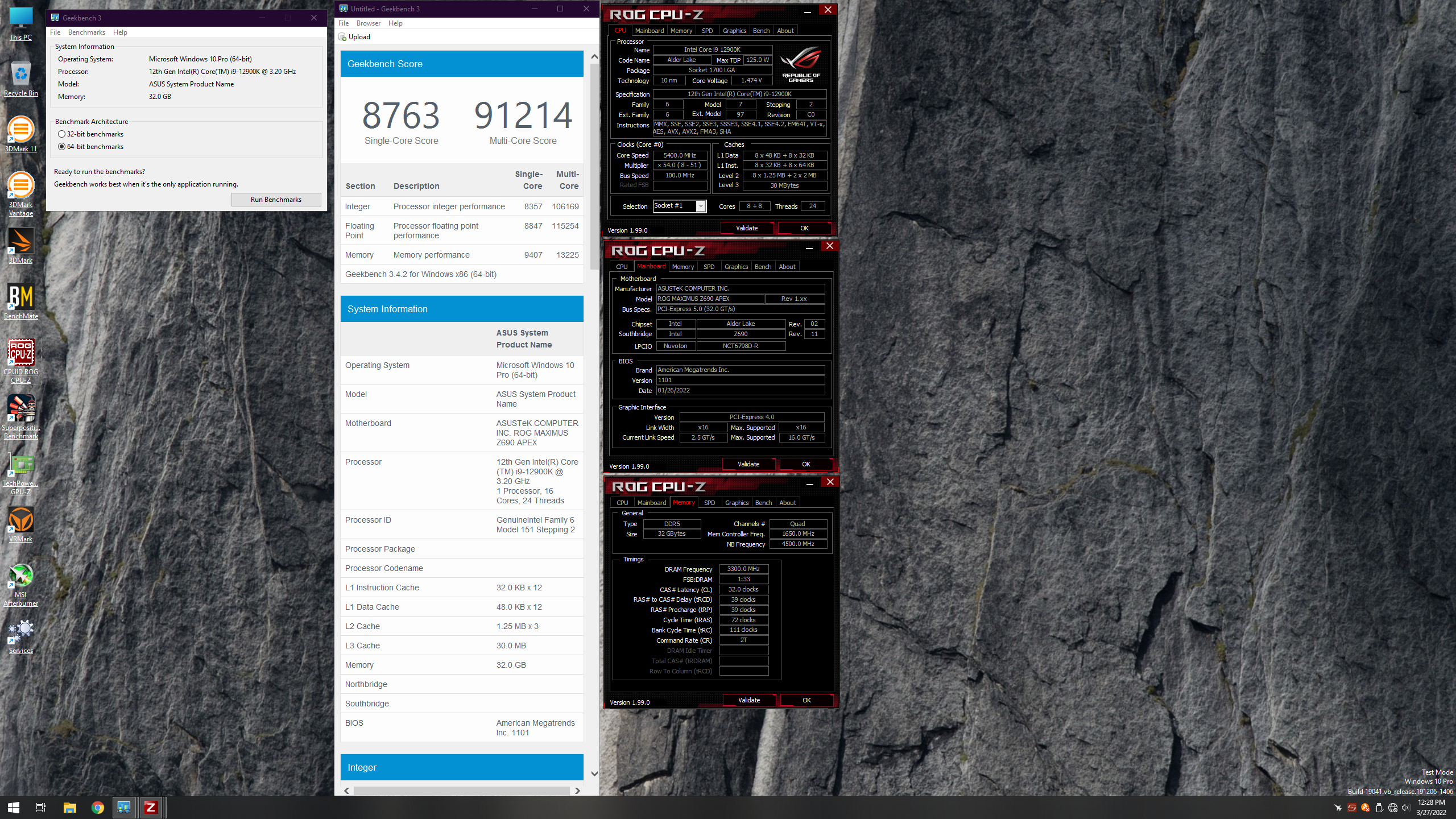
Task: Click horizontal scrollbar in Geekbench results
Action: pyautogui.click(x=461, y=791)
